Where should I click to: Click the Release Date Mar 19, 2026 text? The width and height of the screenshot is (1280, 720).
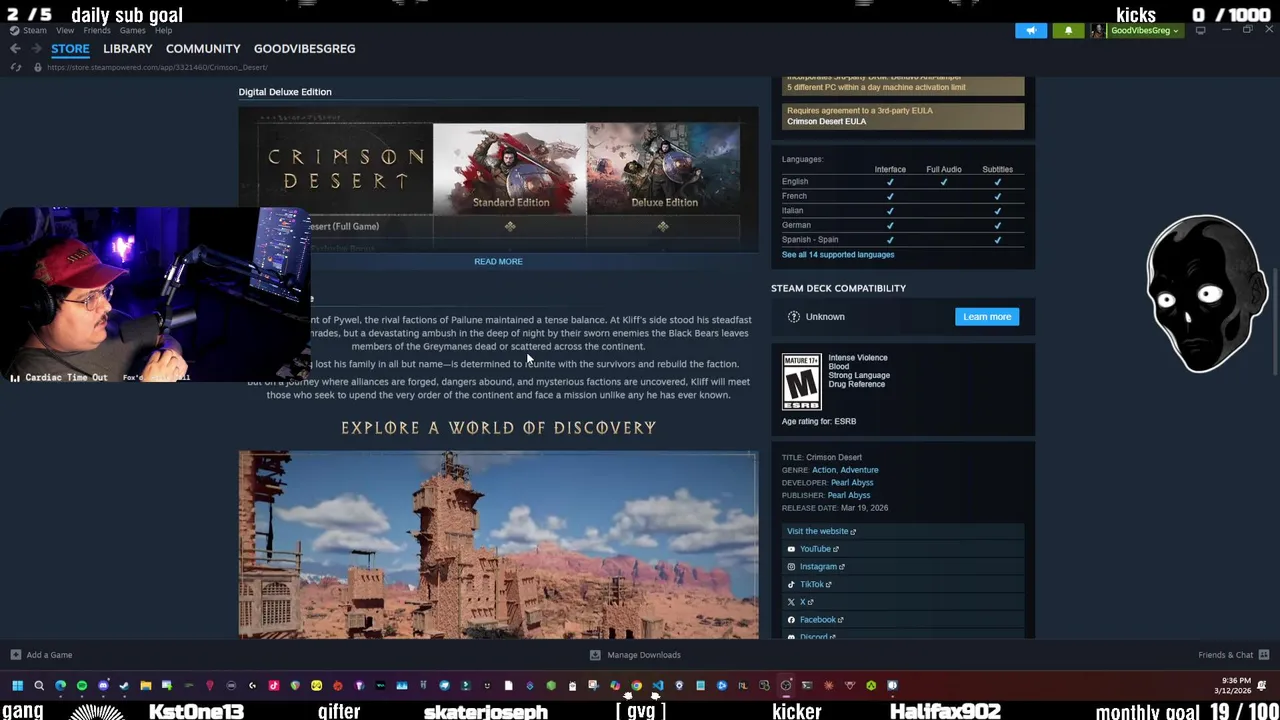pos(835,508)
